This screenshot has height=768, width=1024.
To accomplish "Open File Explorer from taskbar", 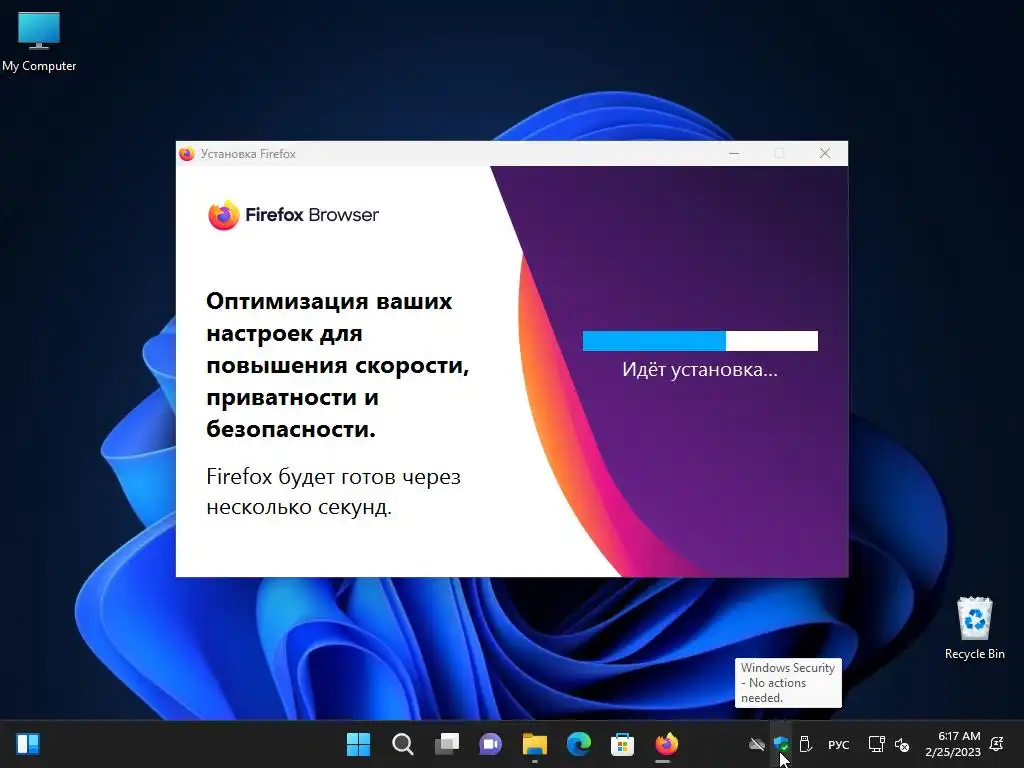I will 534,744.
